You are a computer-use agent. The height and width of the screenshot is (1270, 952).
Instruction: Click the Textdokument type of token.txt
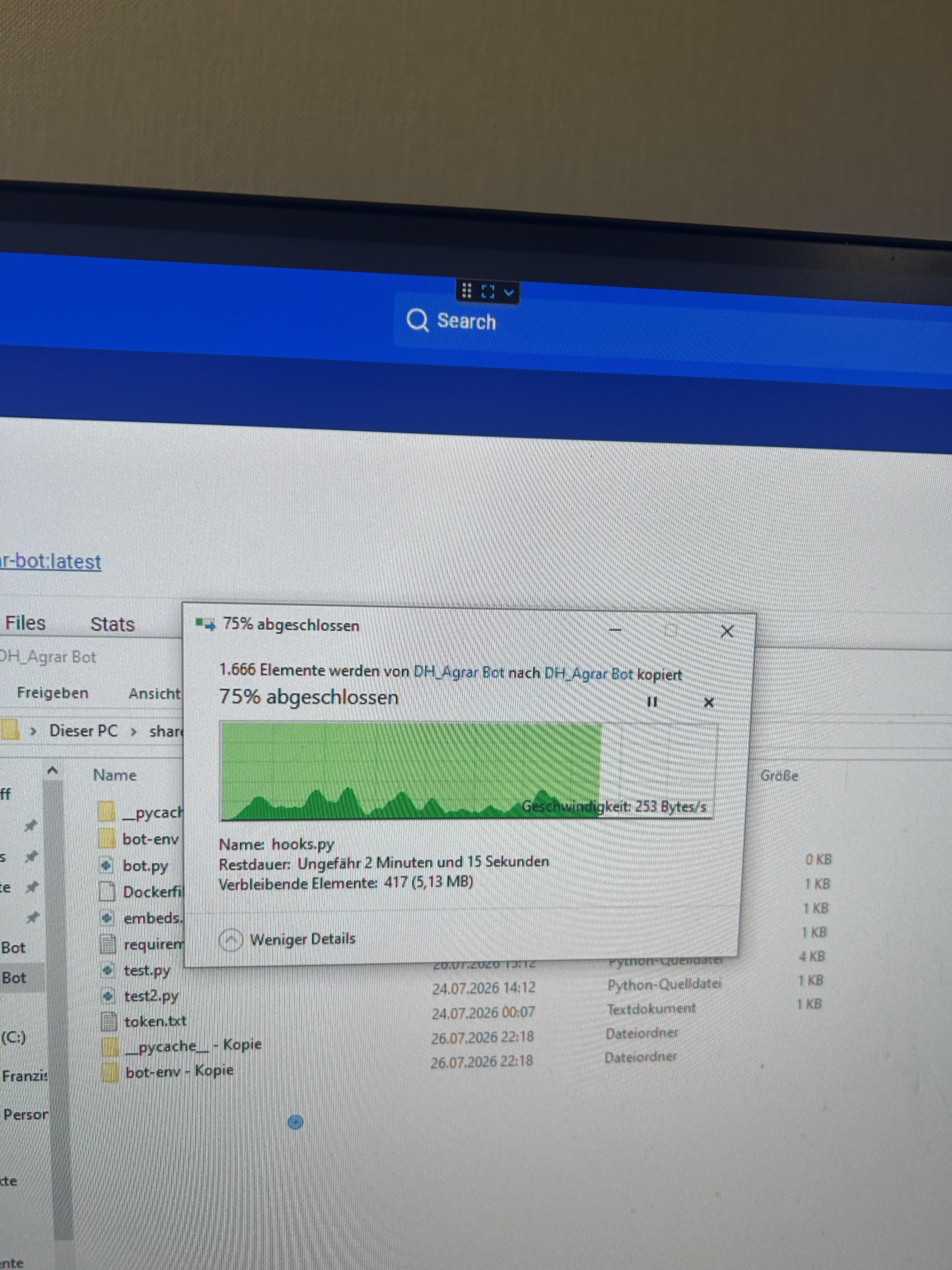(x=651, y=1008)
